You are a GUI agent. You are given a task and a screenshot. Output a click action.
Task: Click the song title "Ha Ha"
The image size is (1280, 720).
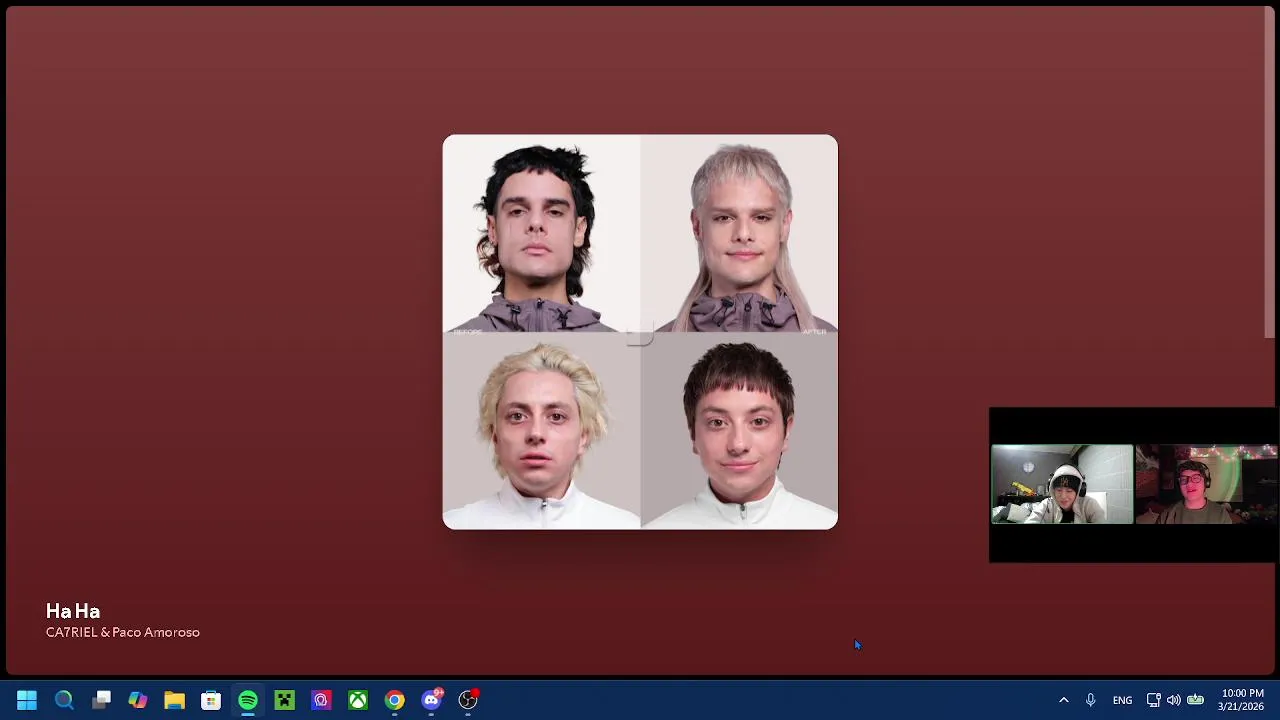(73, 611)
